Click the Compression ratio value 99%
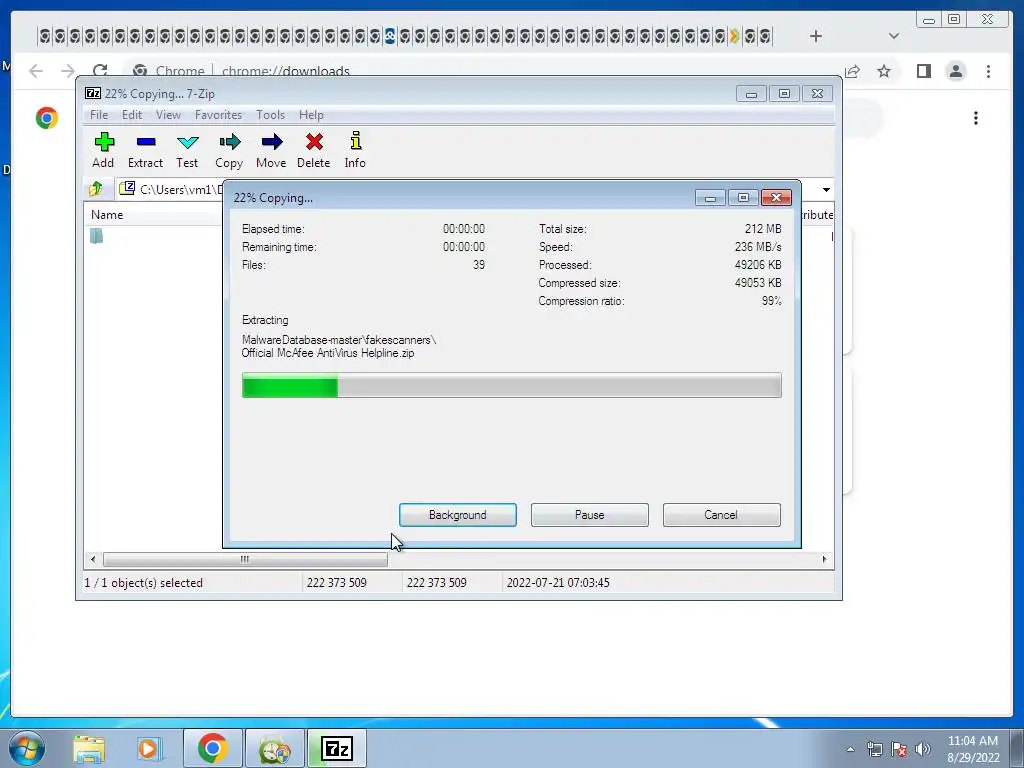This screenshot has height=768, width=1024. click(771, 301)
